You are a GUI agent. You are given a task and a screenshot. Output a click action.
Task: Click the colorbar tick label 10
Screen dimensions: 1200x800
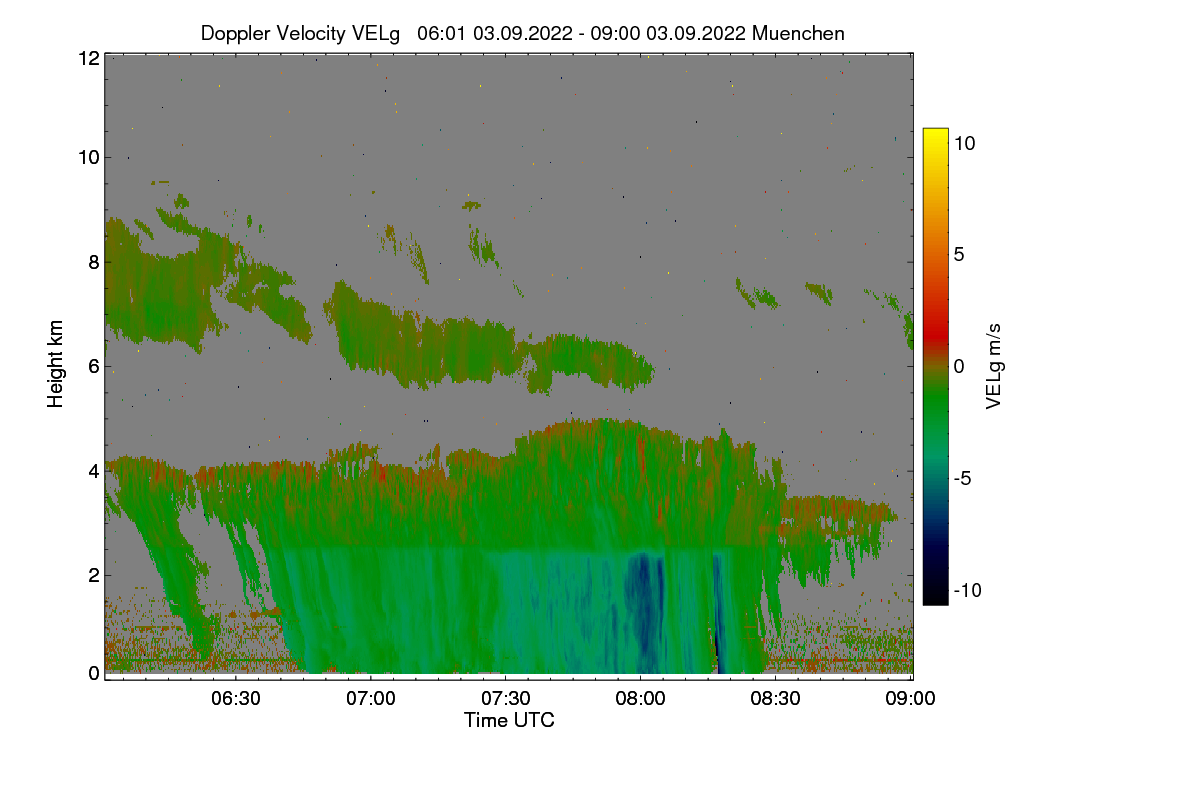point(965,143)
